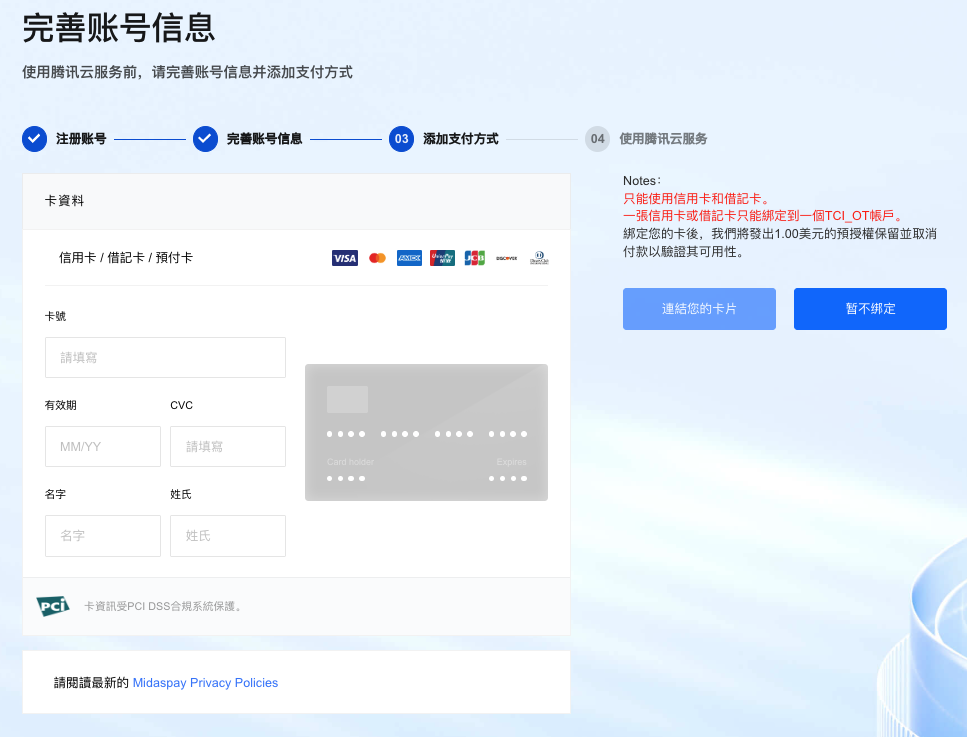Click the 信用卡 / 借記卡 / 預付卡 label
The height and width of the screenshot is (737, 967).
[x=126, y=258]
